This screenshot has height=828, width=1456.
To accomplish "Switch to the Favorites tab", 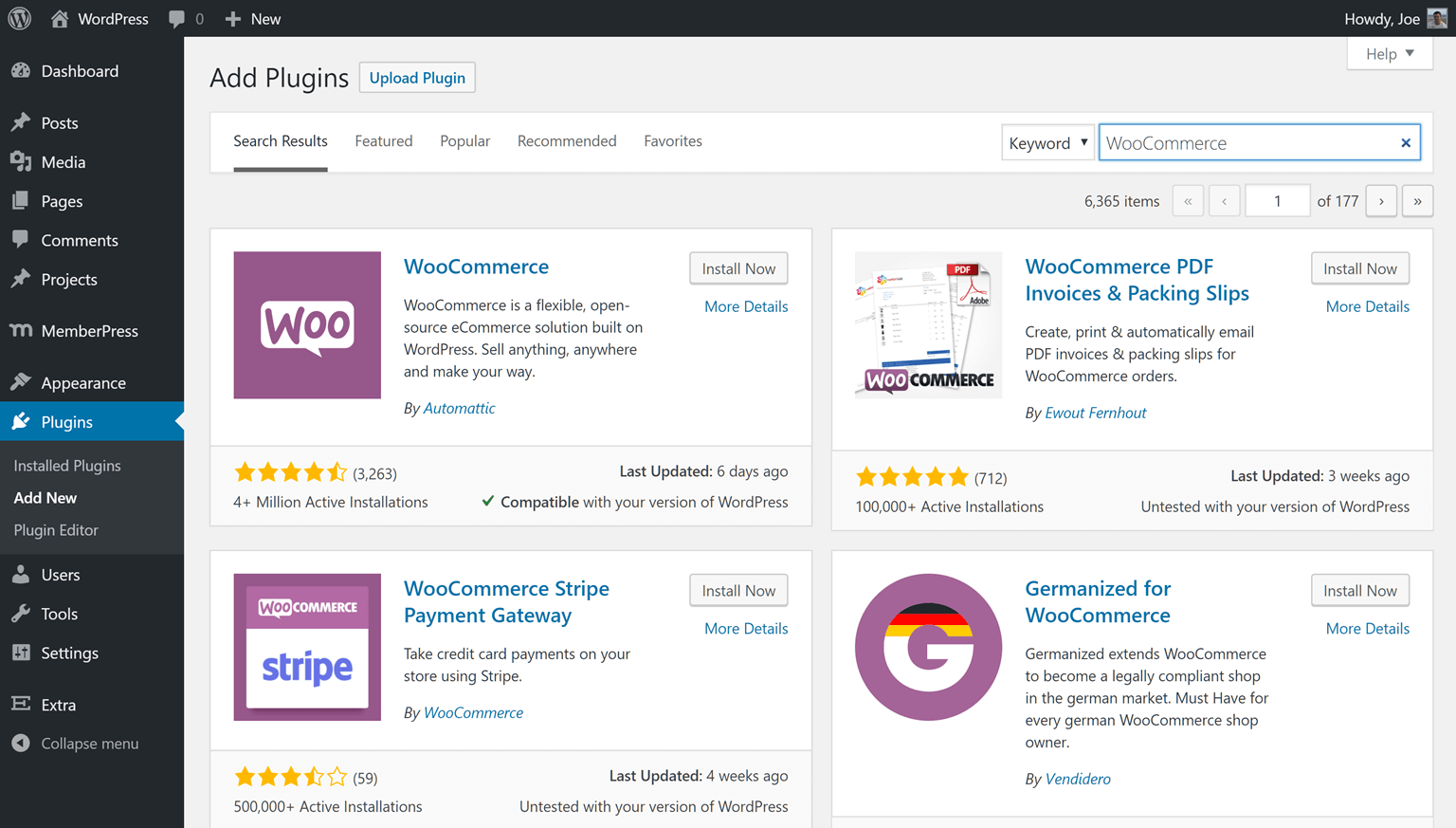I will [x=673, y=141].
